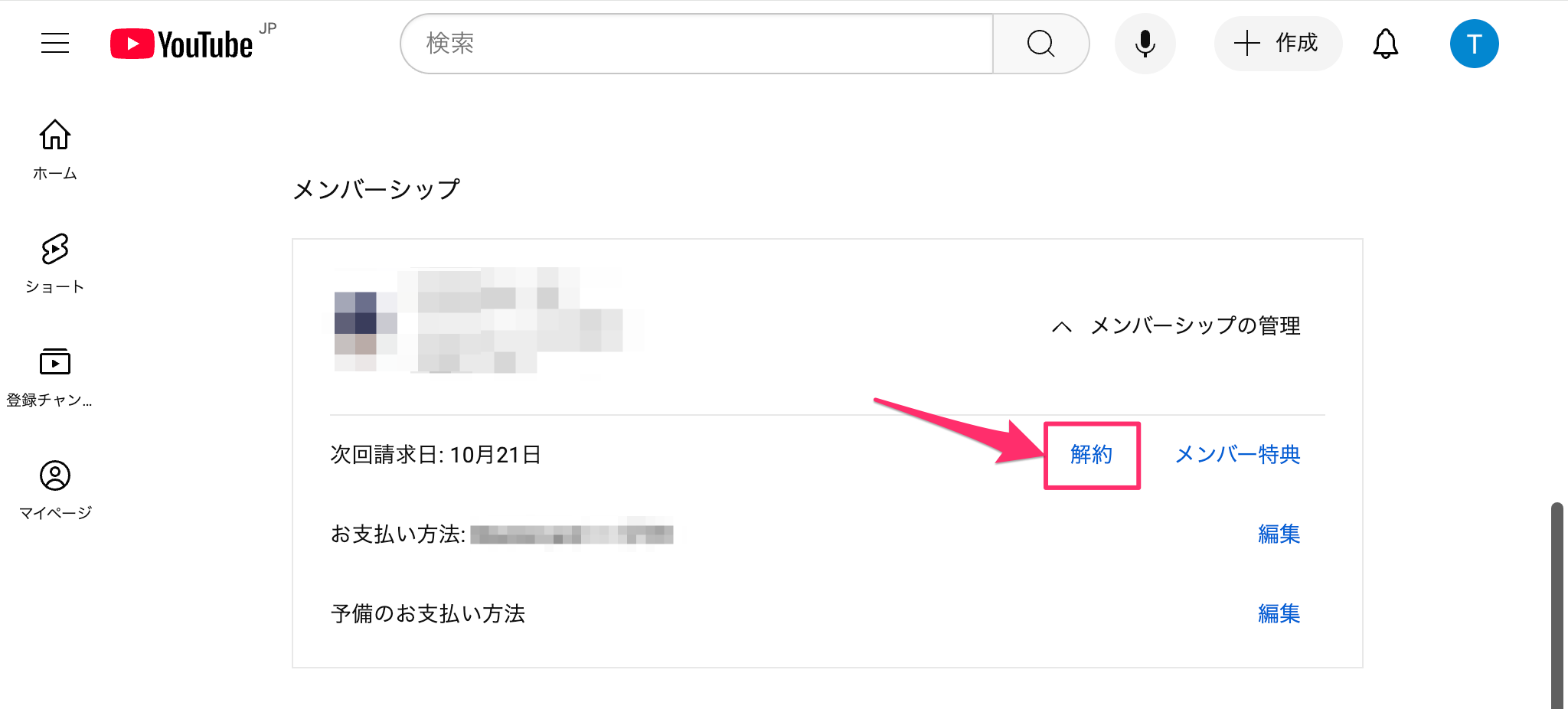Edit the 予備のお支払い方法 backup payment

tap(1279, 613)
